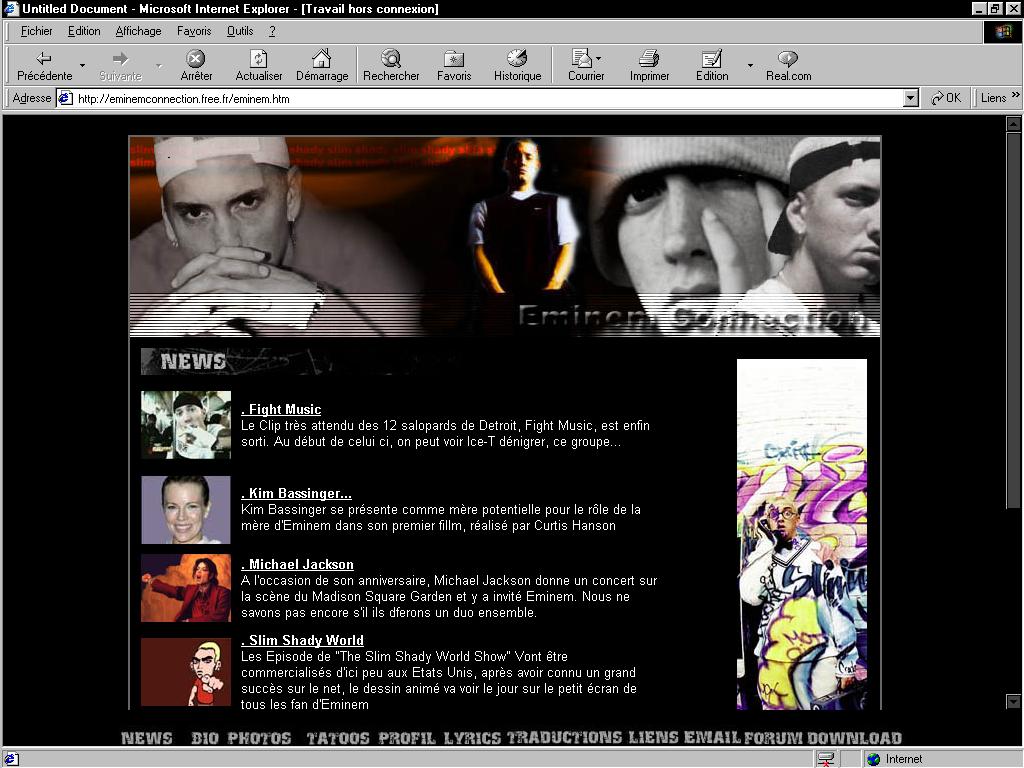The width and height of the screenshot is (1024, 768).
Task: Click the Internet zone globe in status bar
Action: (873, 759)
